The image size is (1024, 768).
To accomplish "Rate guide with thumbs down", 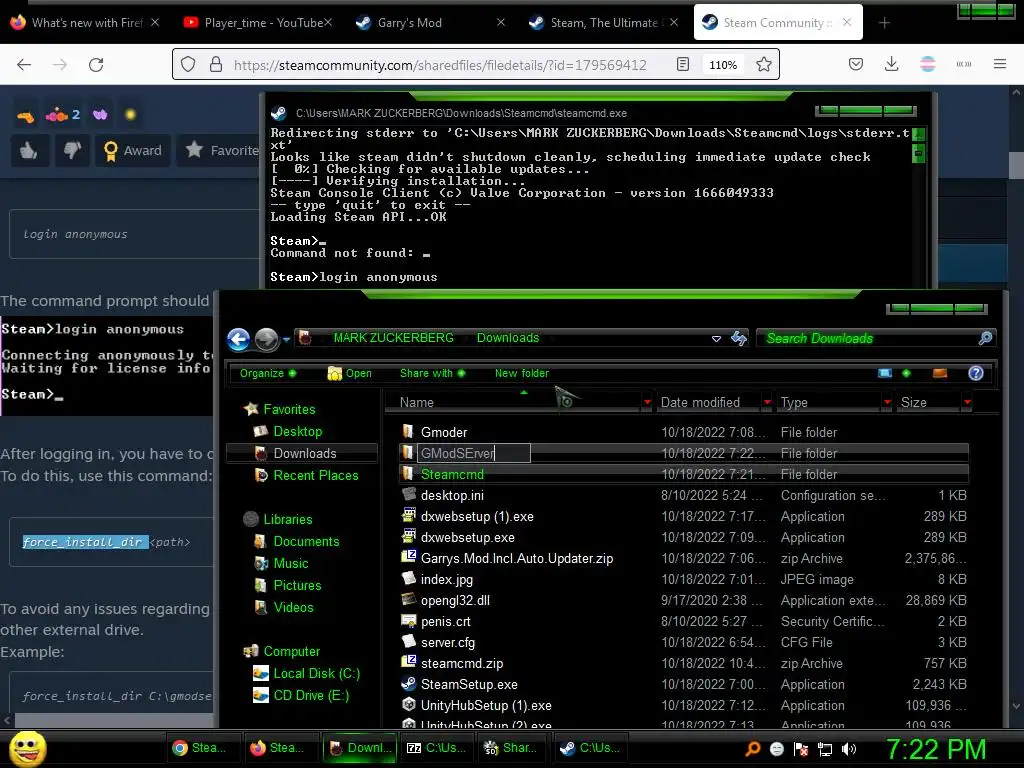I will pos(72,150).
